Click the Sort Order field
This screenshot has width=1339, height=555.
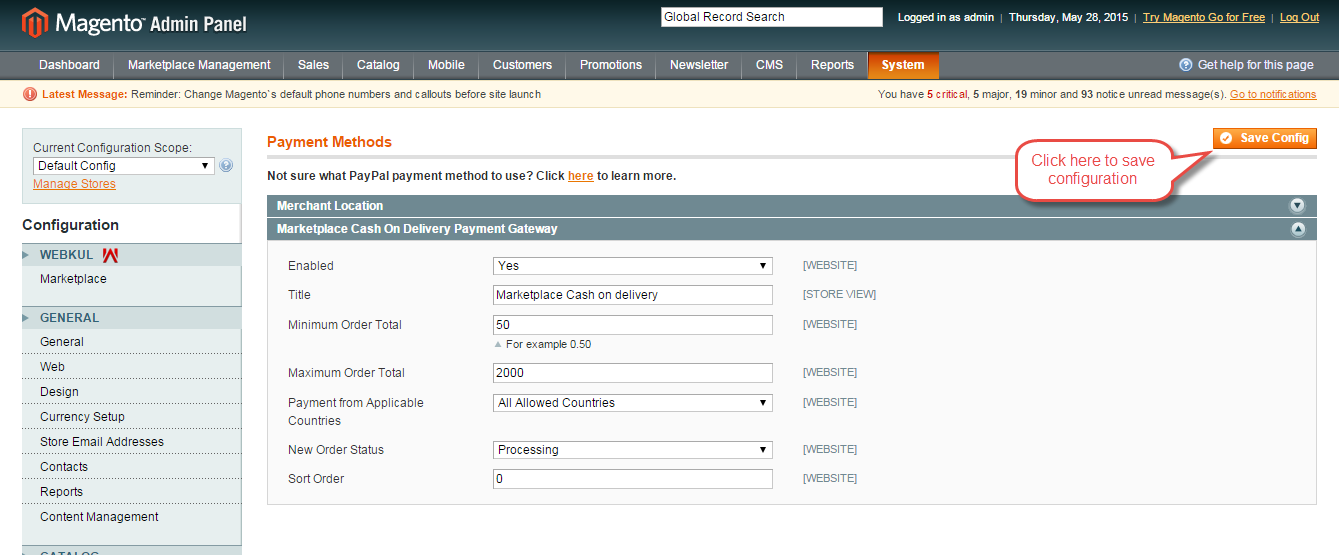[633, 479]
